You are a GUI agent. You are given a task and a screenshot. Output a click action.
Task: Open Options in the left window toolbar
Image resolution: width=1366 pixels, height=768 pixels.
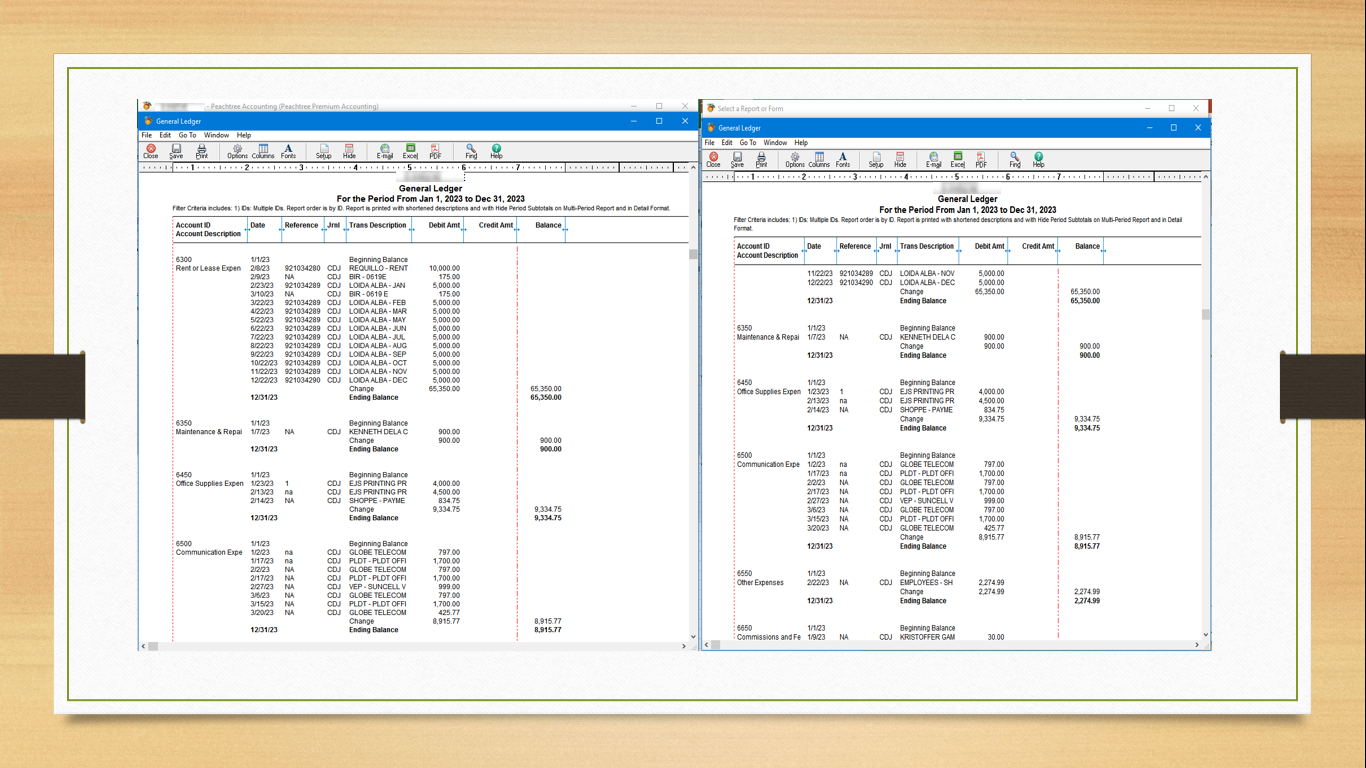pos(237,151)
